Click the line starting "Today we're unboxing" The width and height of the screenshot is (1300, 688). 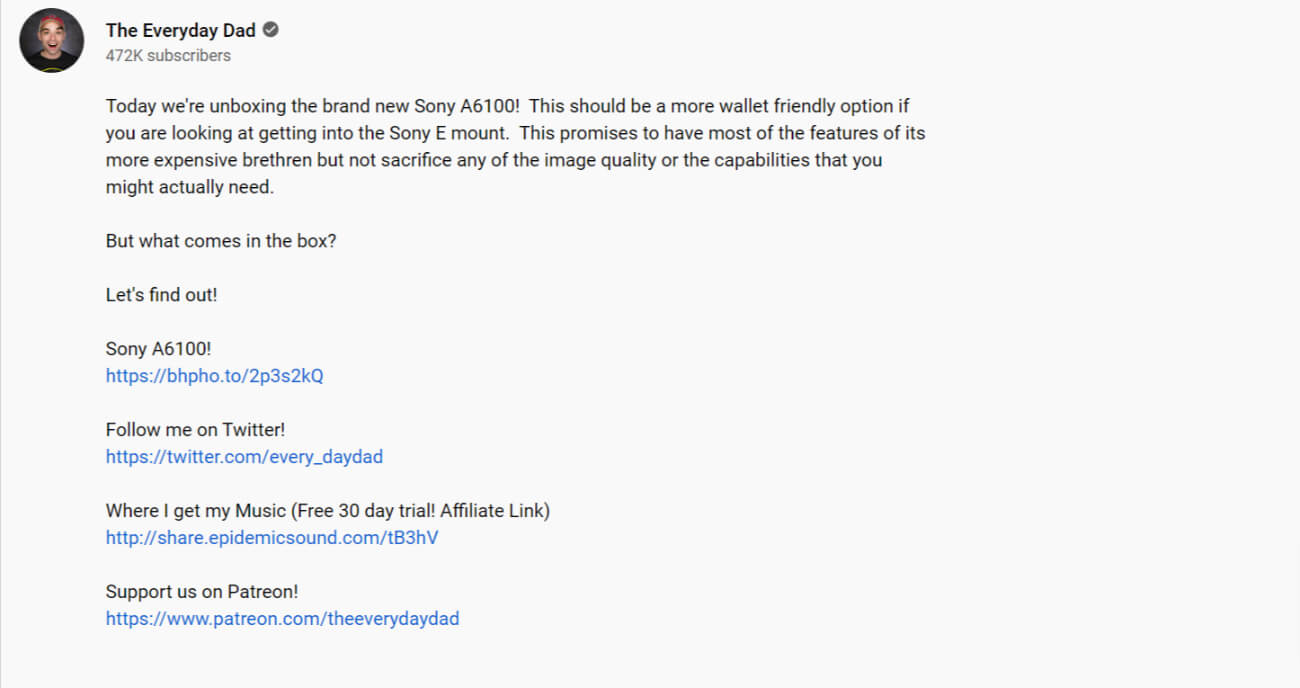coord(507,106)
